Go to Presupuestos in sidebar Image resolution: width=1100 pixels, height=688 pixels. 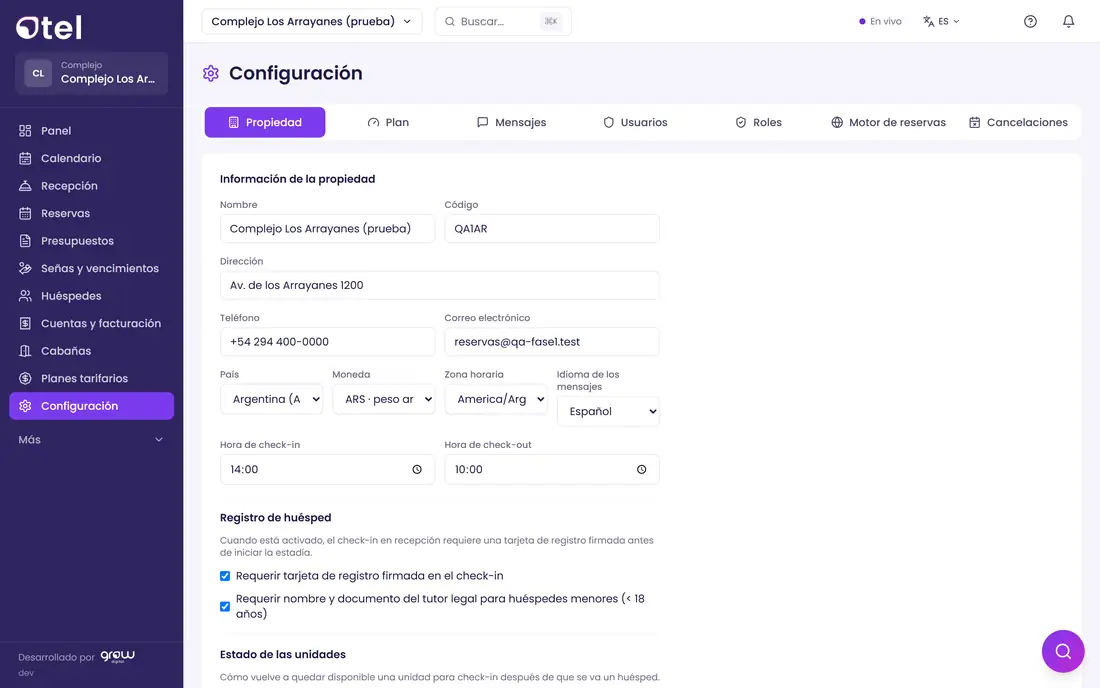coord(91,241)
